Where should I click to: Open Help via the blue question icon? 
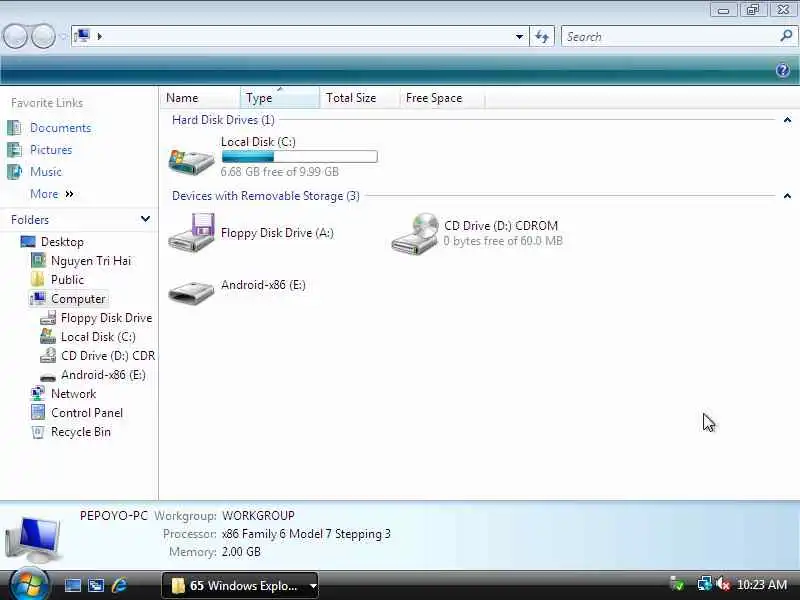[783, 70]
